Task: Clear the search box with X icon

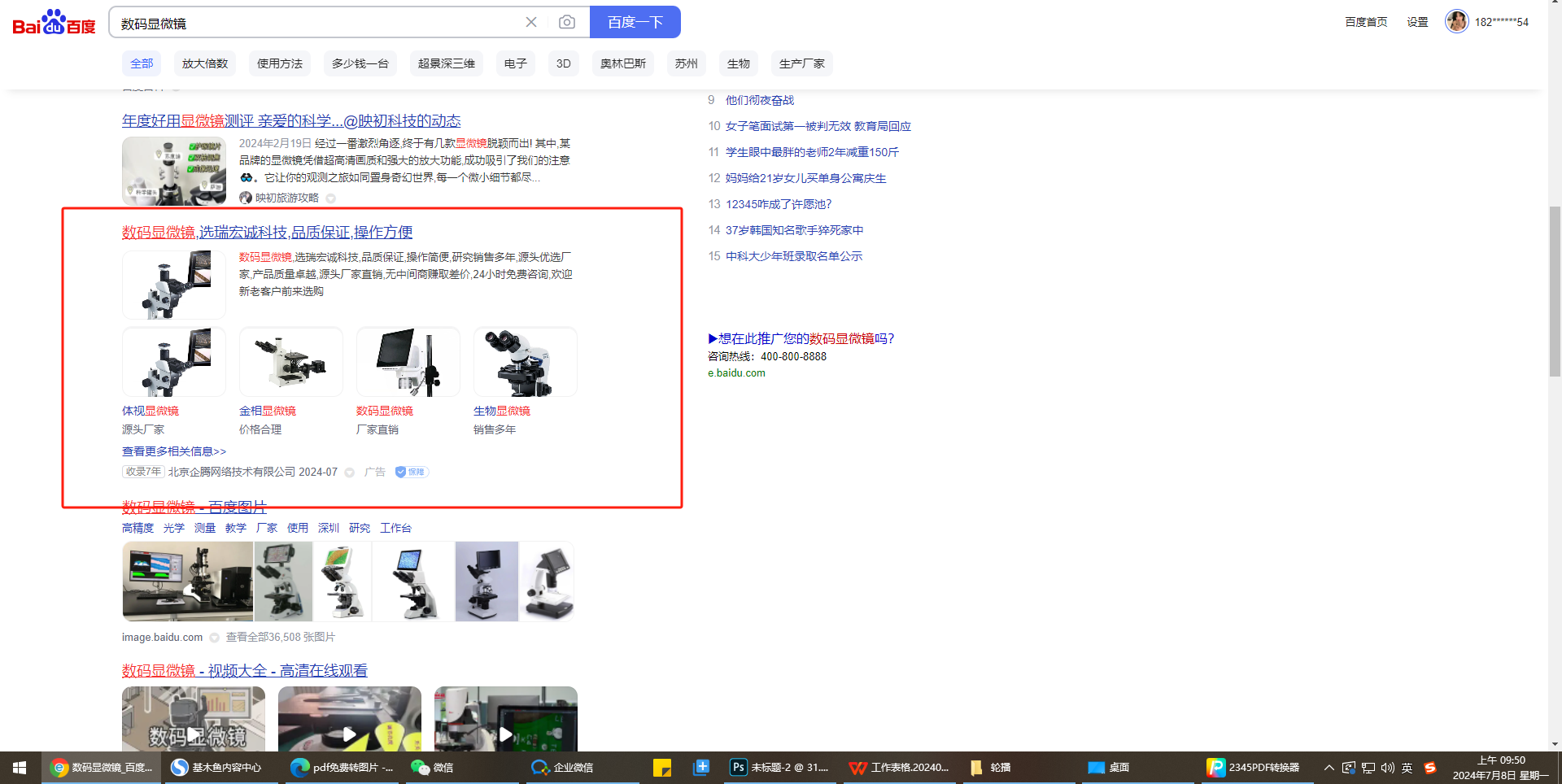Action: tap(531, 22)
